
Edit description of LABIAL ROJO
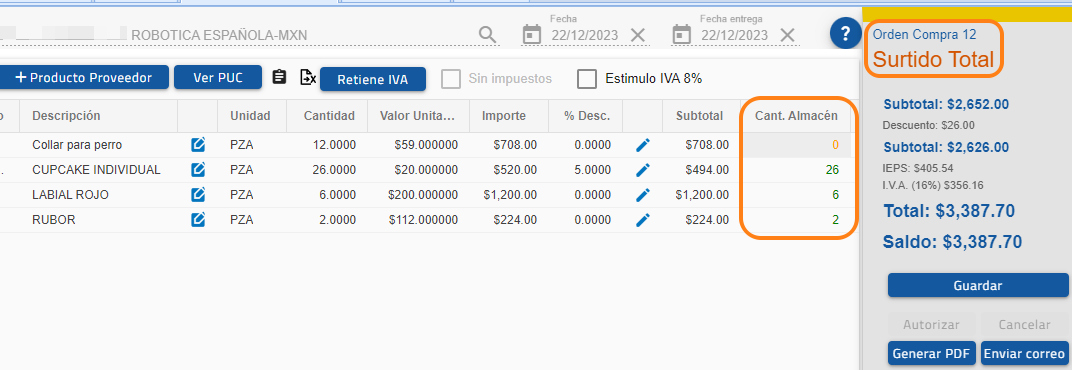tap(198, 195)
